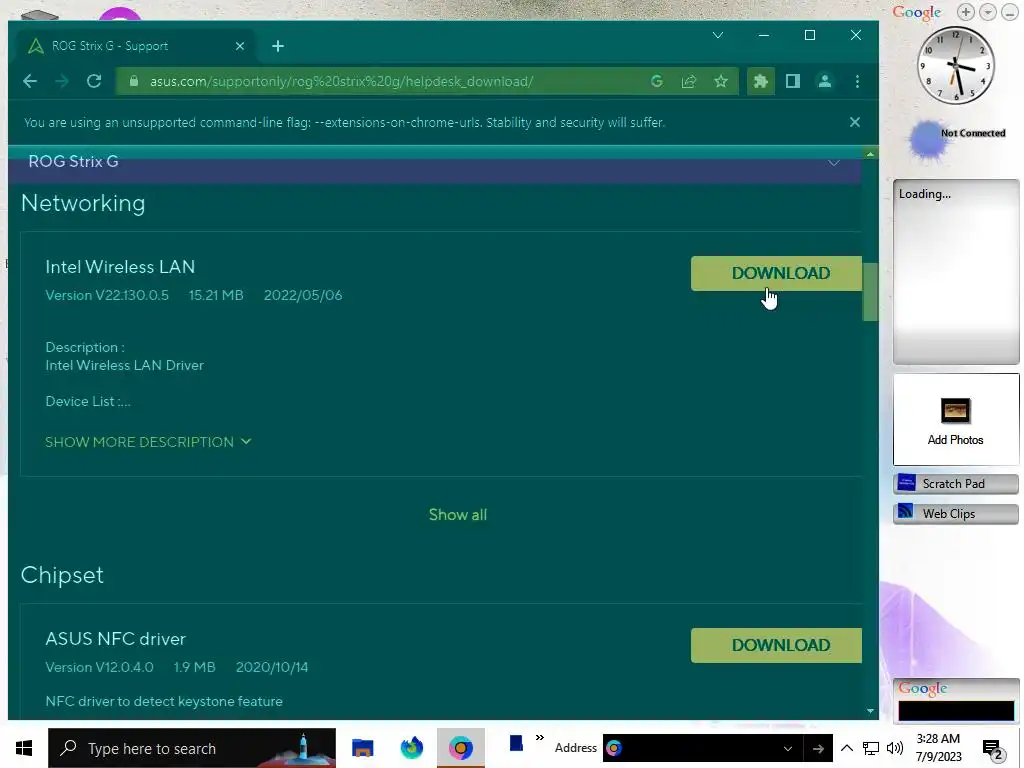
Task: Click the Chrome taskbar icon
Action: [460, 748]
